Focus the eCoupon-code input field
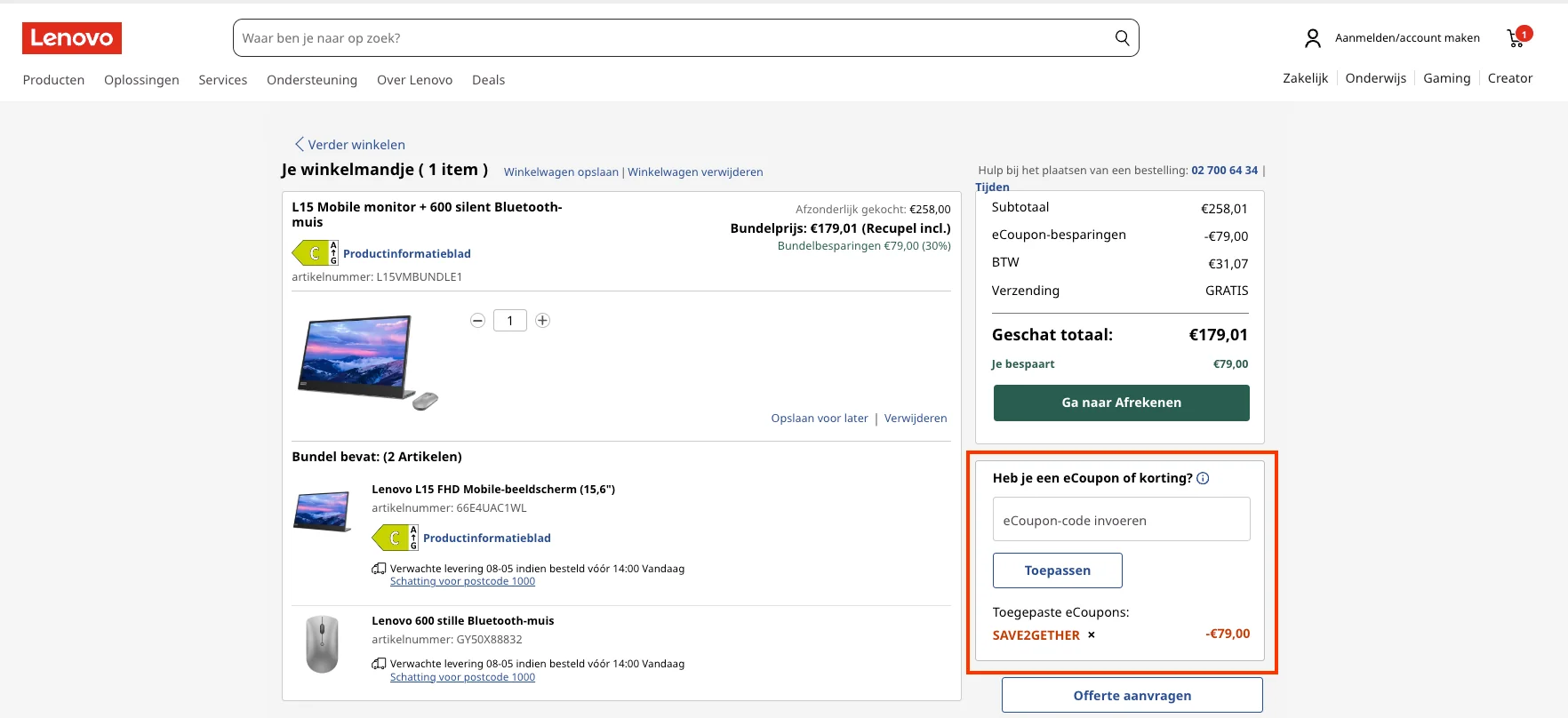Screen dimensions: 1568x718 click(x=1121, y=519)
